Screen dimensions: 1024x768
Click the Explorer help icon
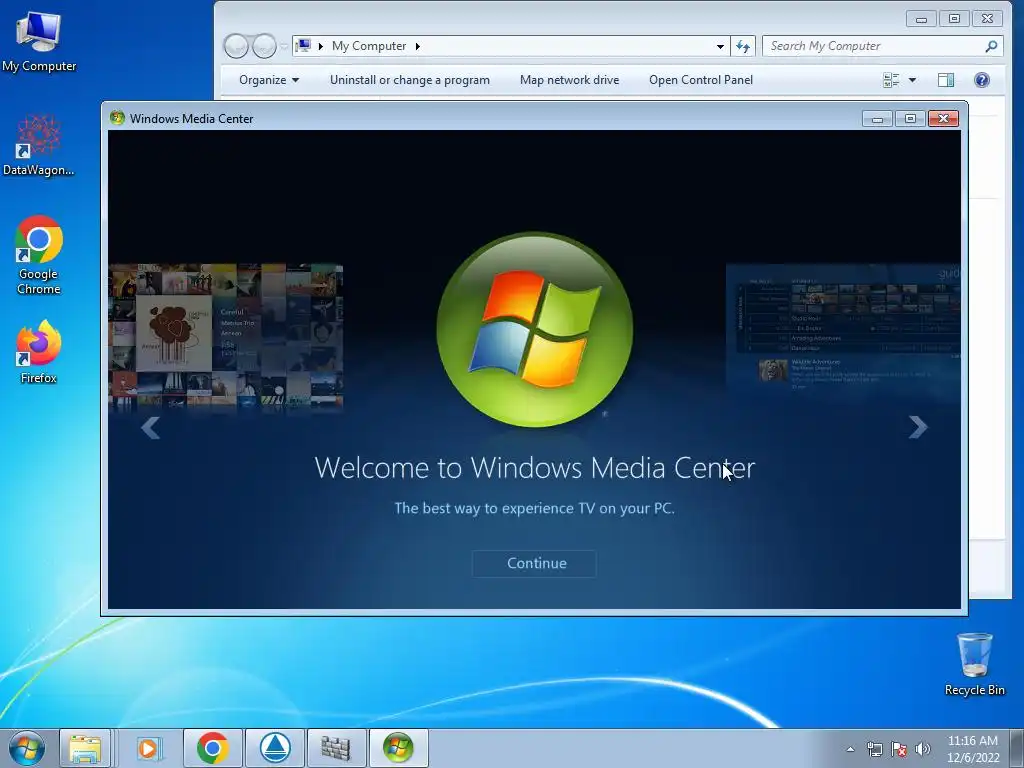pyautogui.click(x=982, y=80)
